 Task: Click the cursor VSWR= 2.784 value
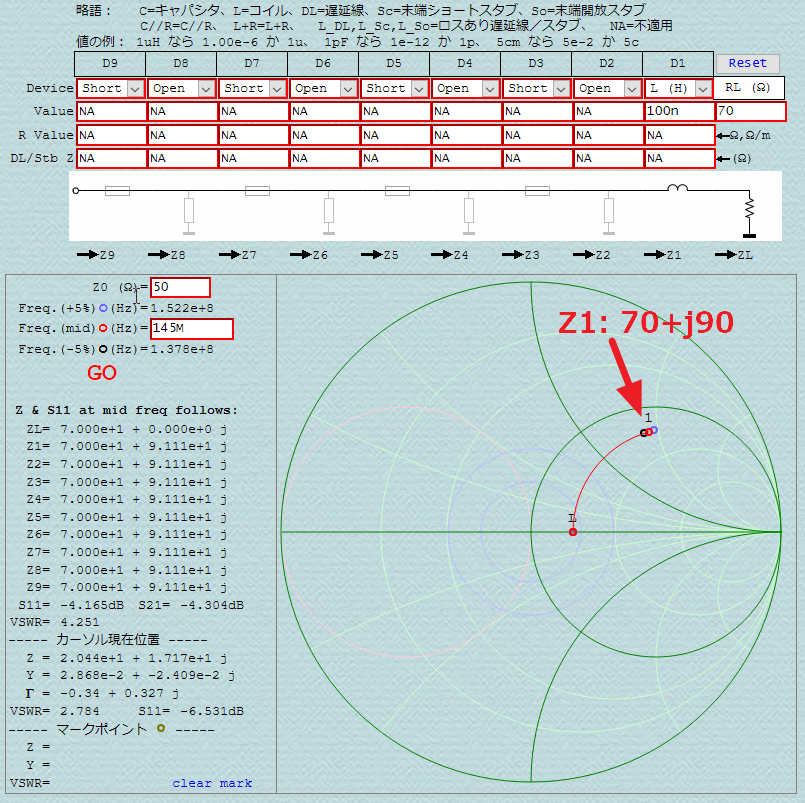tap(54, 712)
